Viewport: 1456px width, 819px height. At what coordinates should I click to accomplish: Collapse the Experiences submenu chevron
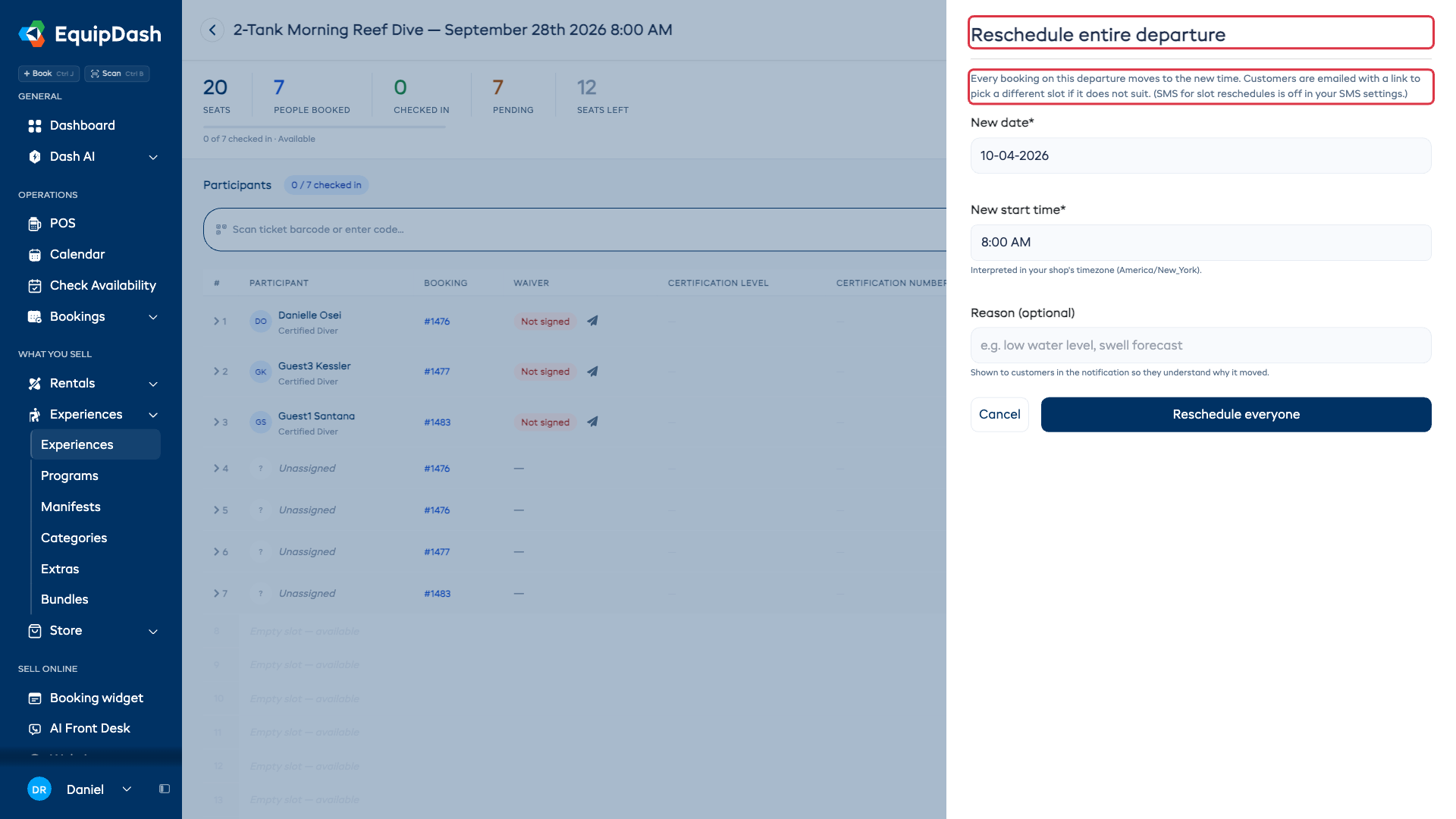[x=153, y=415]
